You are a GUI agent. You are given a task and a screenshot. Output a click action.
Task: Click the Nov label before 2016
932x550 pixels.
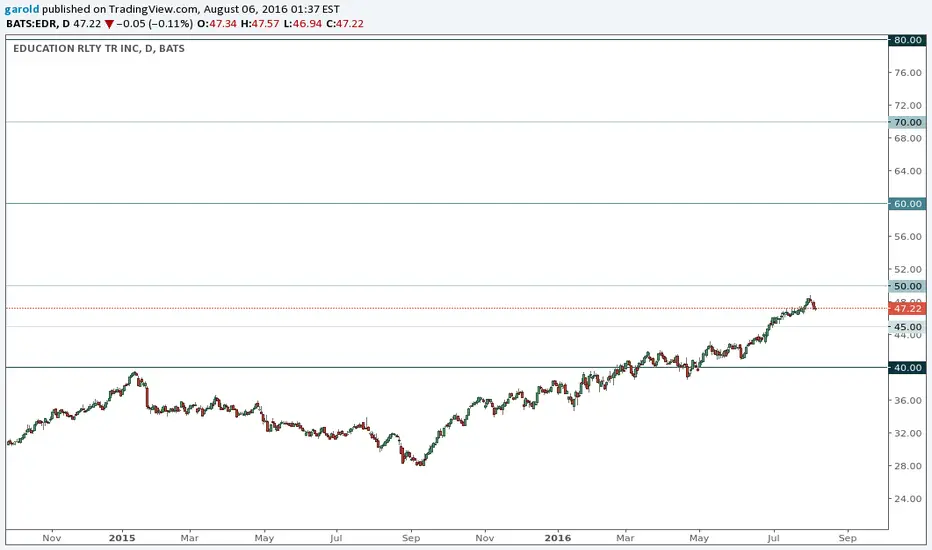[484, 538]
